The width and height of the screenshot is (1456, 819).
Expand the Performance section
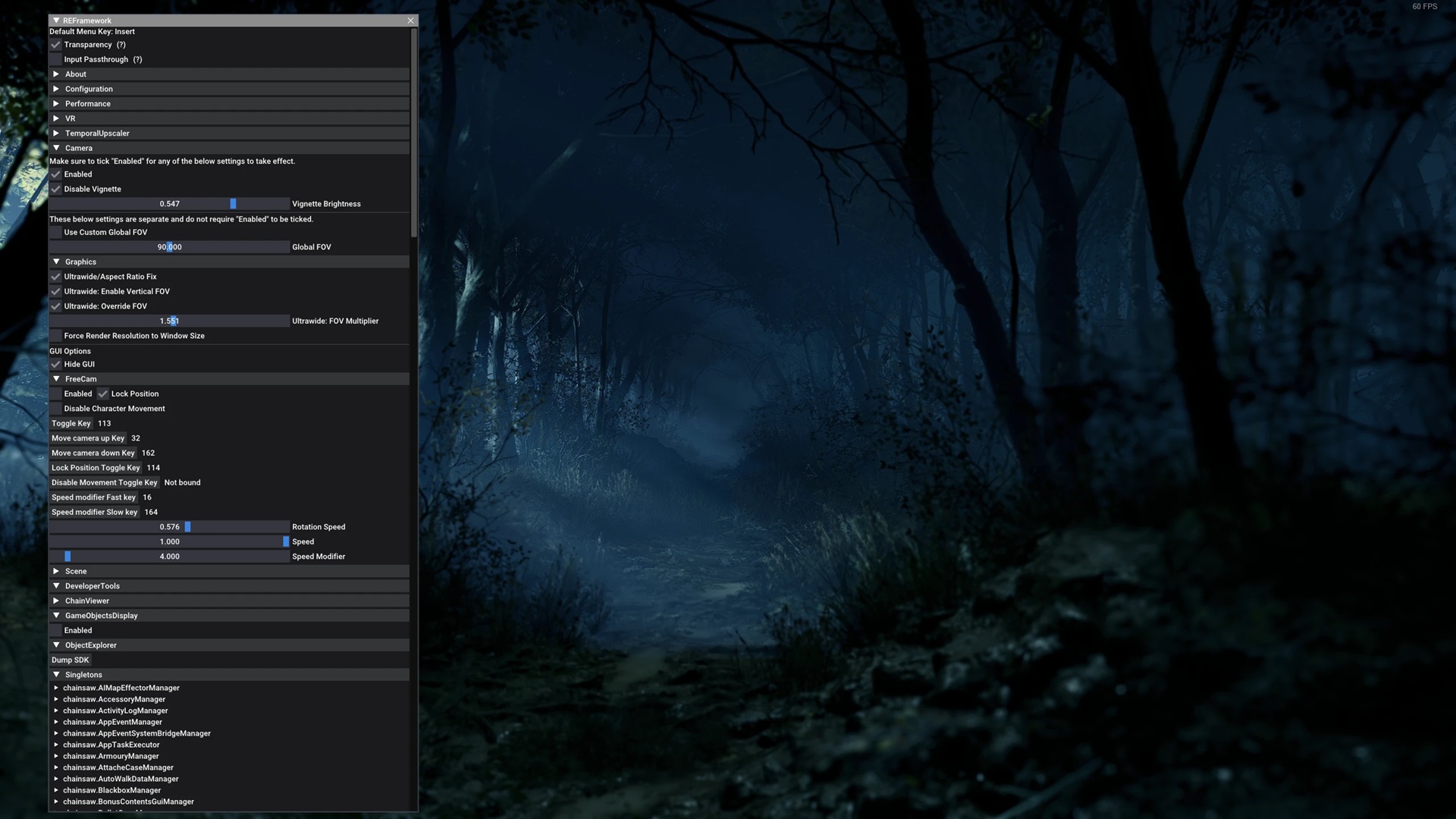pos(87,104)
